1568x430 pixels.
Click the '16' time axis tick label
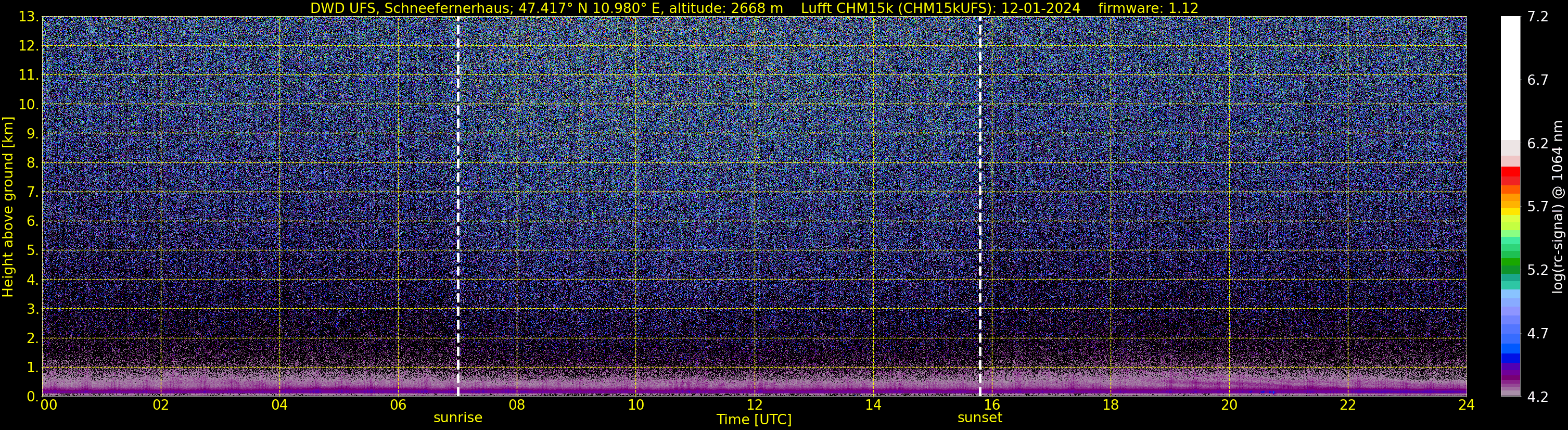(991, 405)
